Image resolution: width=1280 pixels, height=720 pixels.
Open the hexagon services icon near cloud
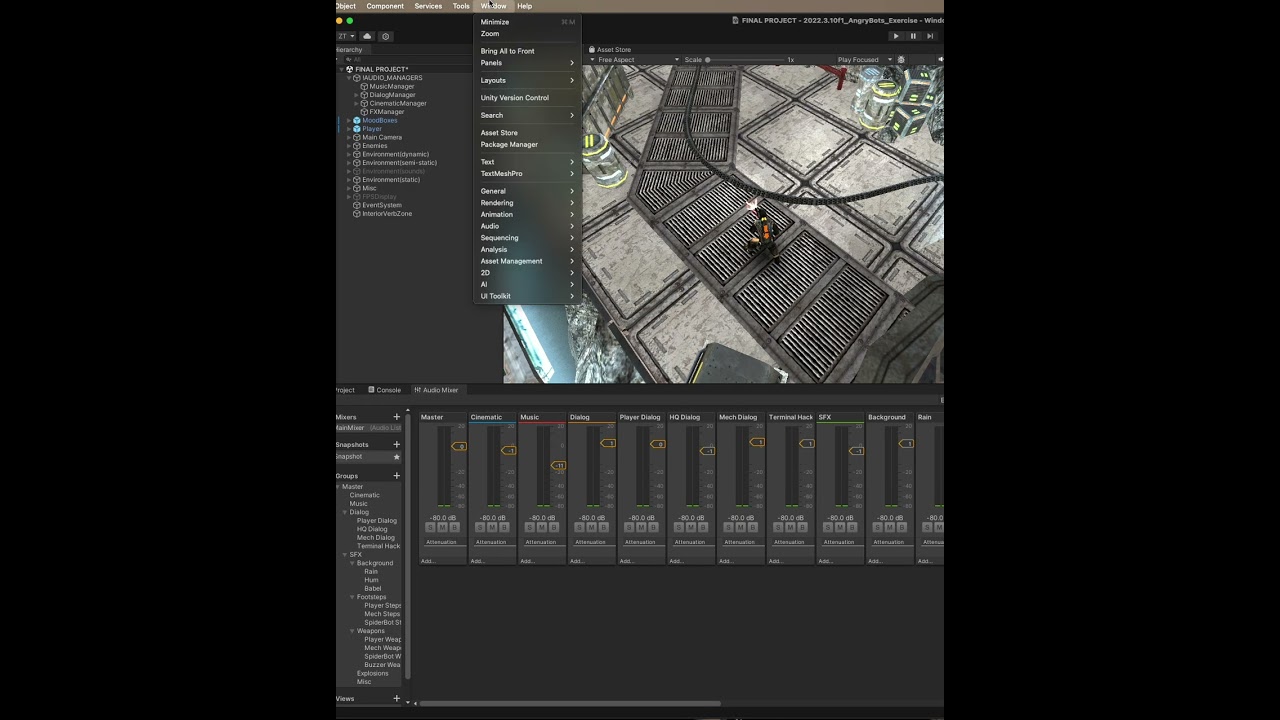click(385, 36)
